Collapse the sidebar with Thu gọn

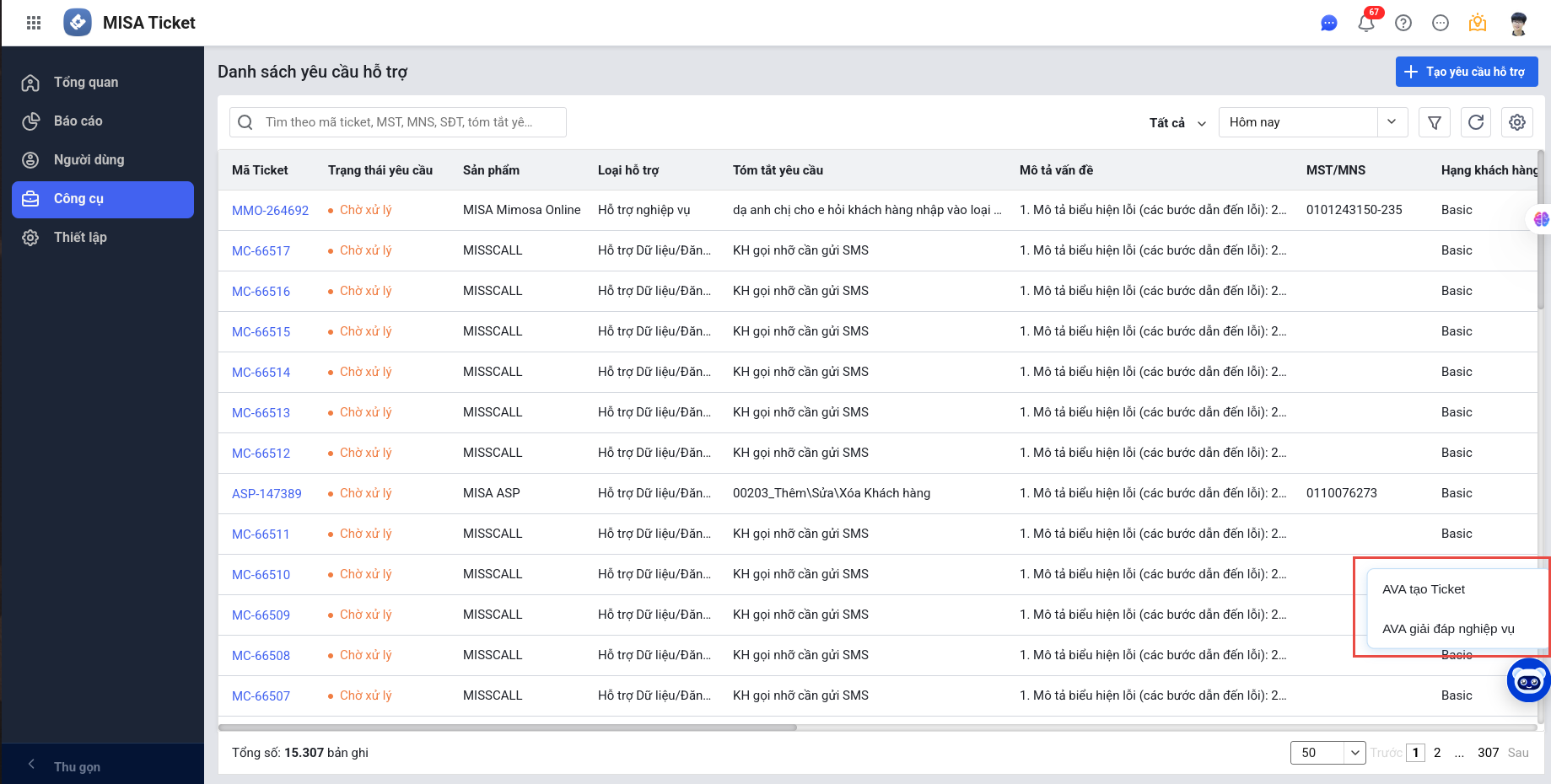point(76,766)
